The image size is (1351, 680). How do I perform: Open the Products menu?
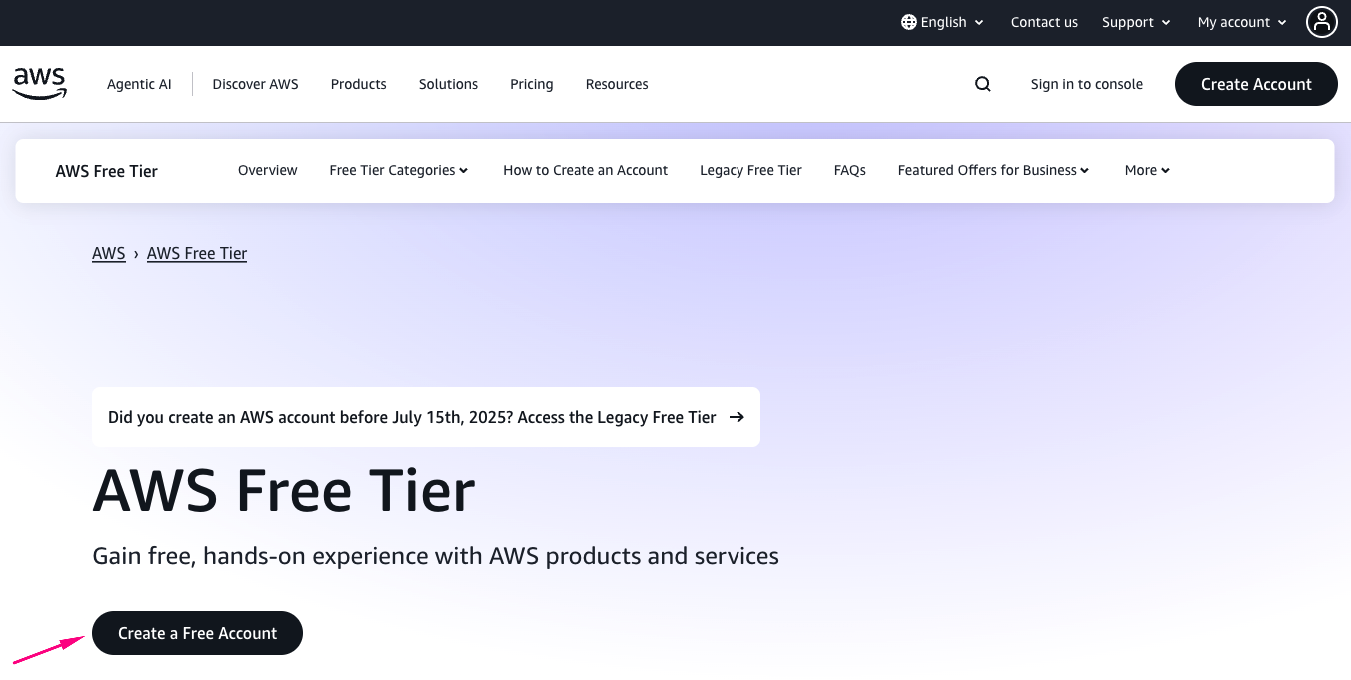[x=358, y=84]
